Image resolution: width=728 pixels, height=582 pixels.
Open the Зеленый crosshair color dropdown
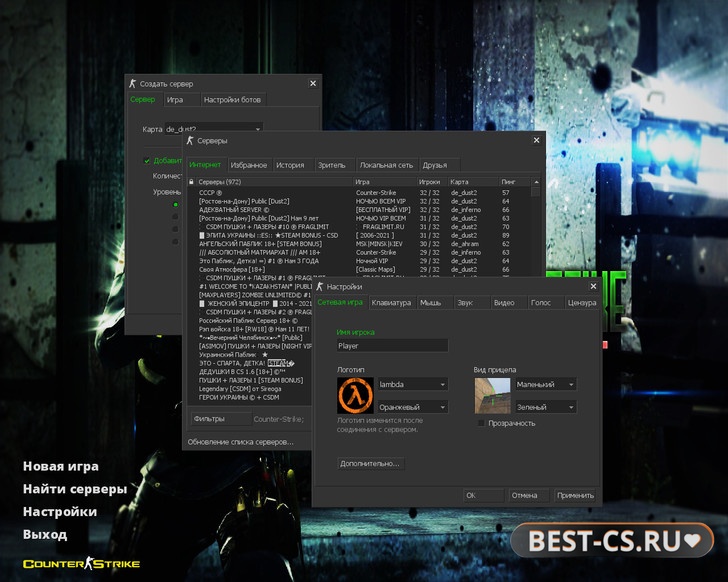546,407
